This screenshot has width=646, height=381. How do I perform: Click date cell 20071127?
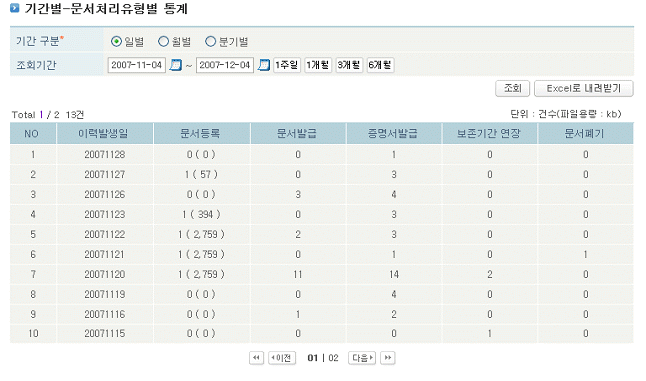point(105,175)
